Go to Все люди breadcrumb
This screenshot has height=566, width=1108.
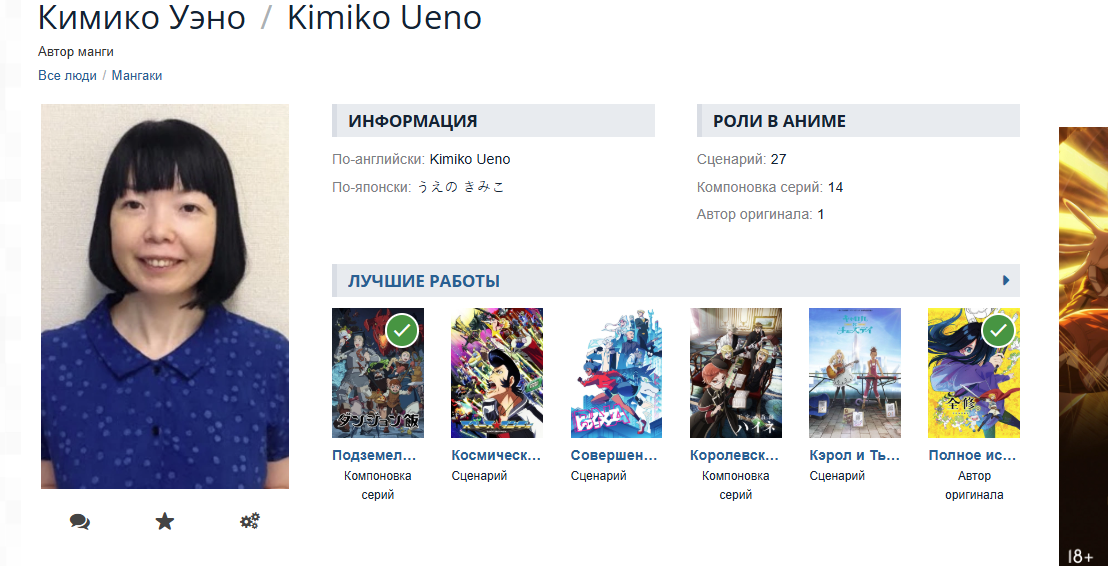[x=67, y=76]
